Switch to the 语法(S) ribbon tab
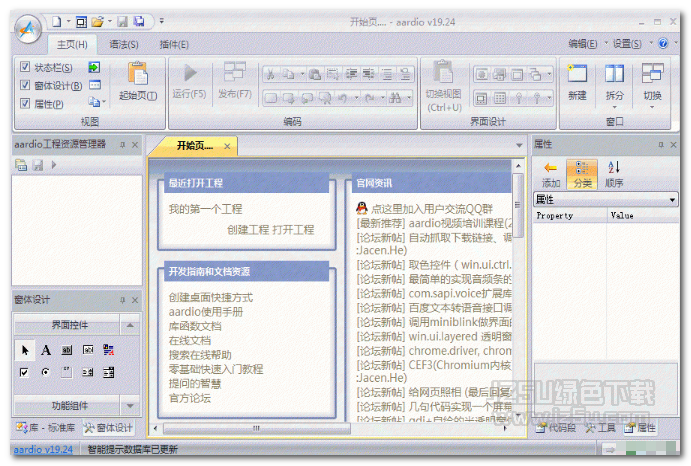The width and height of the screenshot is (691, 466). pyautogui.click(x=124, y=45)
